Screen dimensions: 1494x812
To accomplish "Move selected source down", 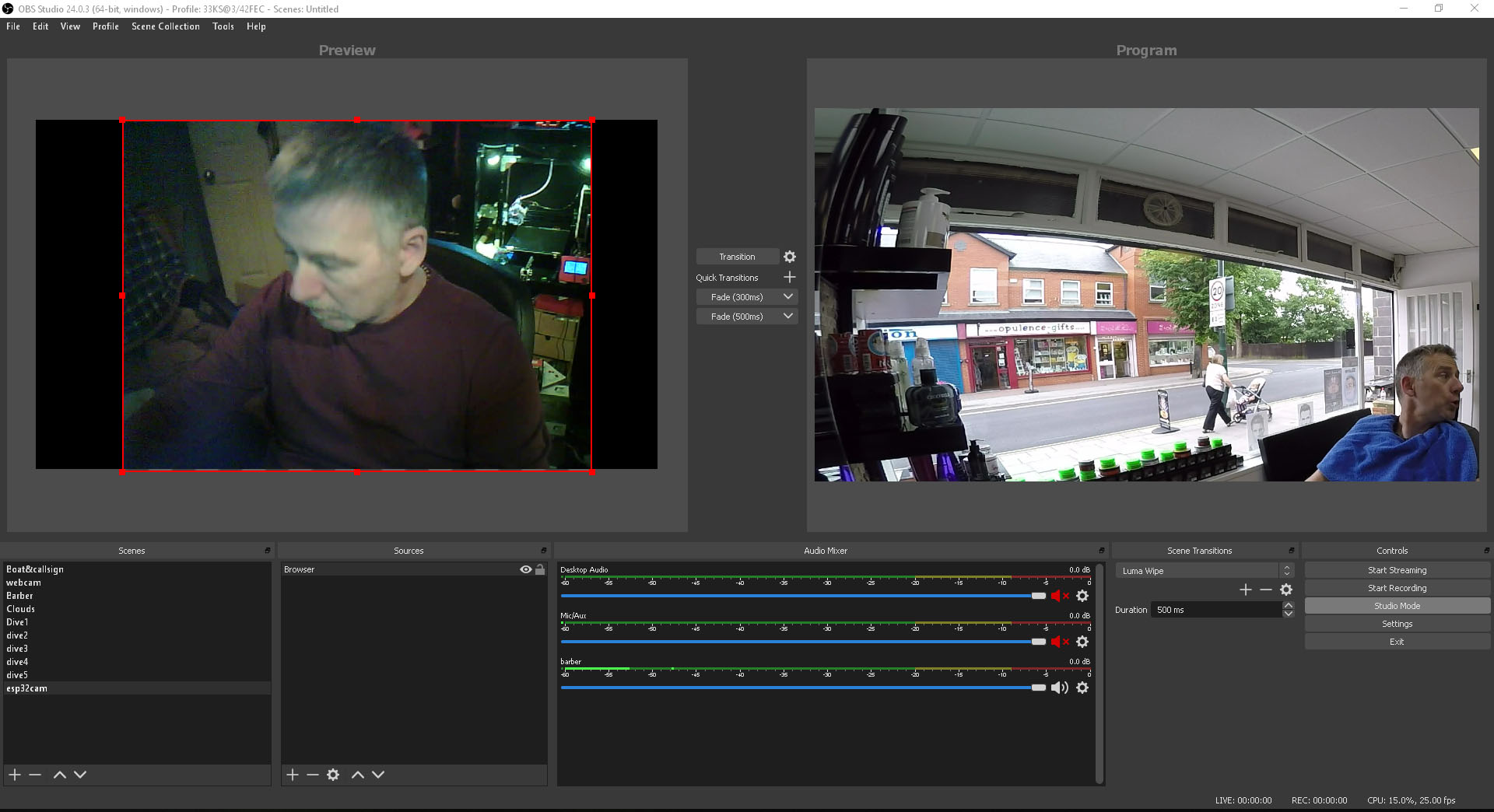I will (x=378, y=775).
